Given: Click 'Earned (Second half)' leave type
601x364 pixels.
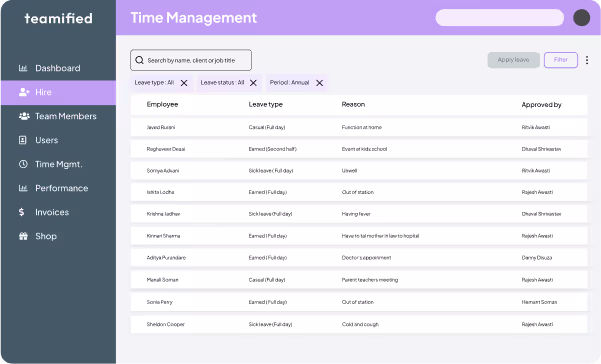Looking at the screenshot, I should pos(273,149).
